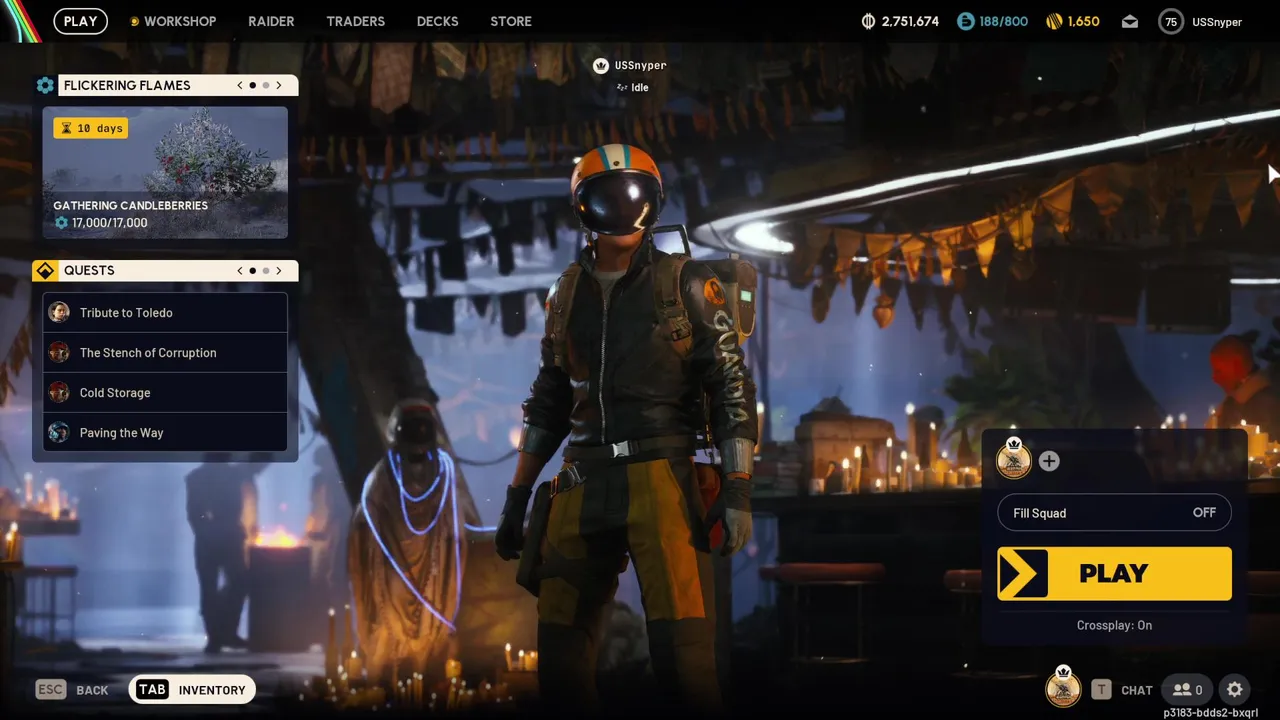Open CHAT at the bottom bar
The image size is (1280, 720).
[1136, 690]
